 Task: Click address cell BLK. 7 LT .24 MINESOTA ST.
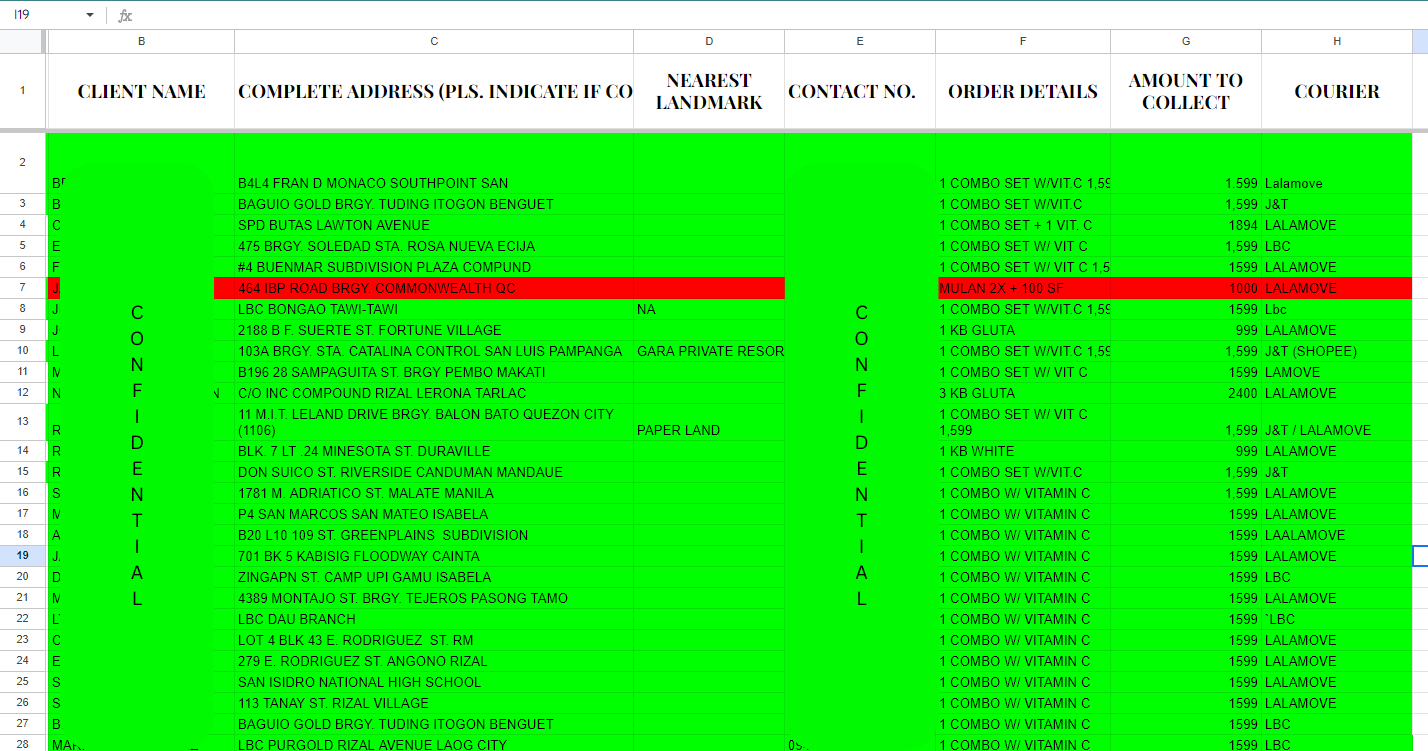click(x=434, y=451)
